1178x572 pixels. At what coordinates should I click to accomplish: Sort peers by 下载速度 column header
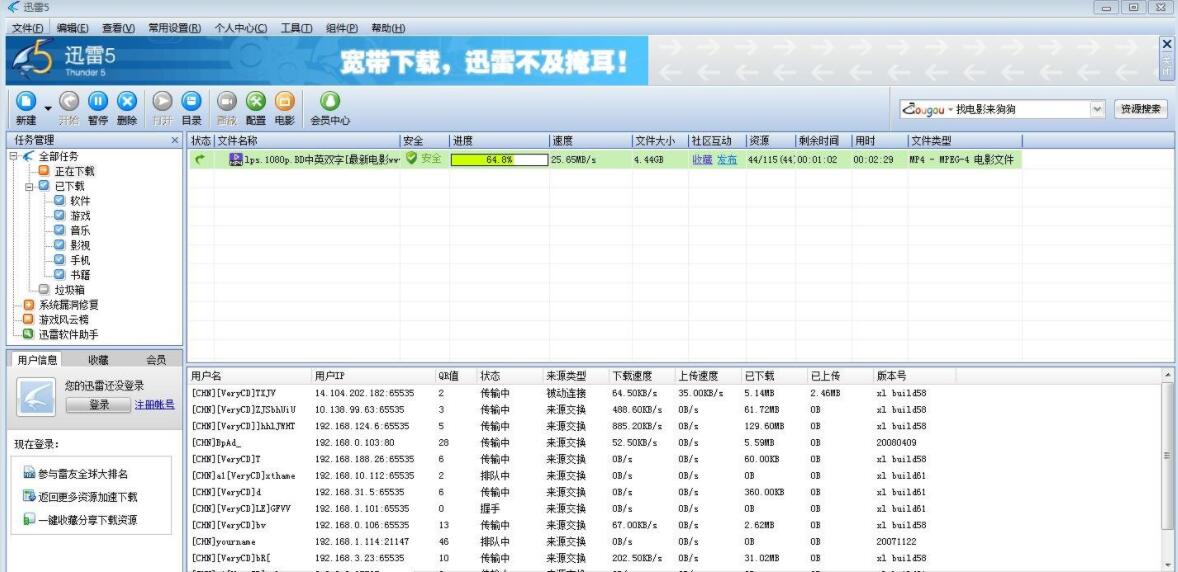click(x=642, y=376)
